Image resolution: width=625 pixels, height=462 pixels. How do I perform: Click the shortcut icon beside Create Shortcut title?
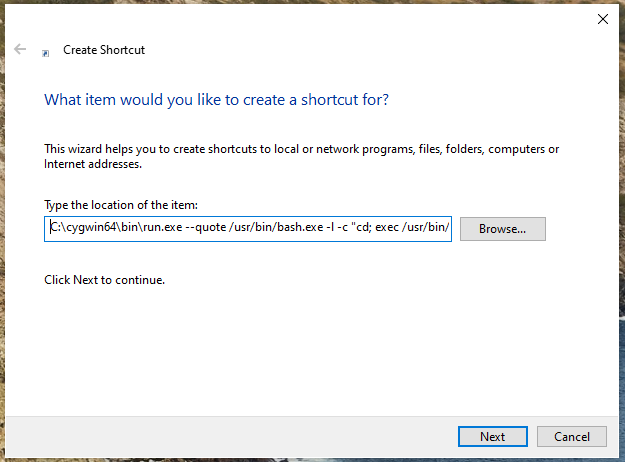pos(46,53)
